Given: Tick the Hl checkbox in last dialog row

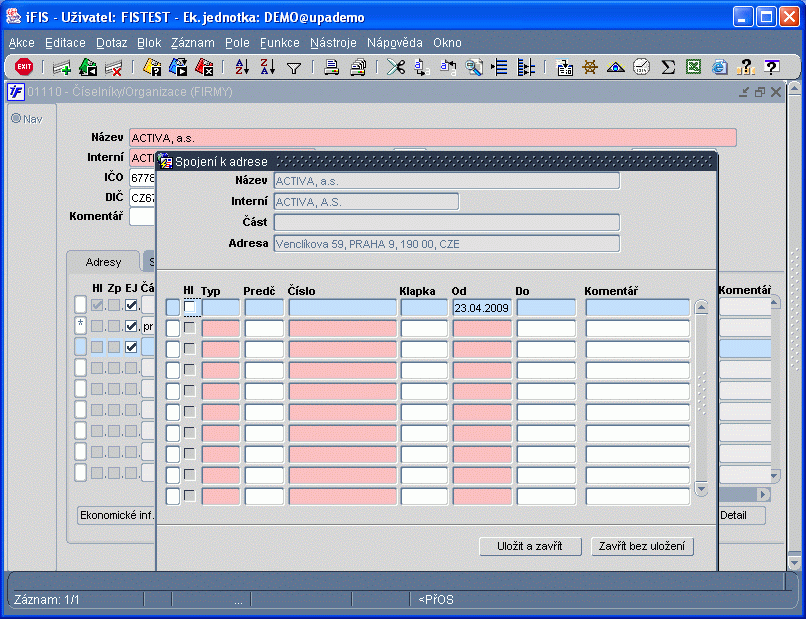Looking at the screenshot, I should (x=190, y=496).
